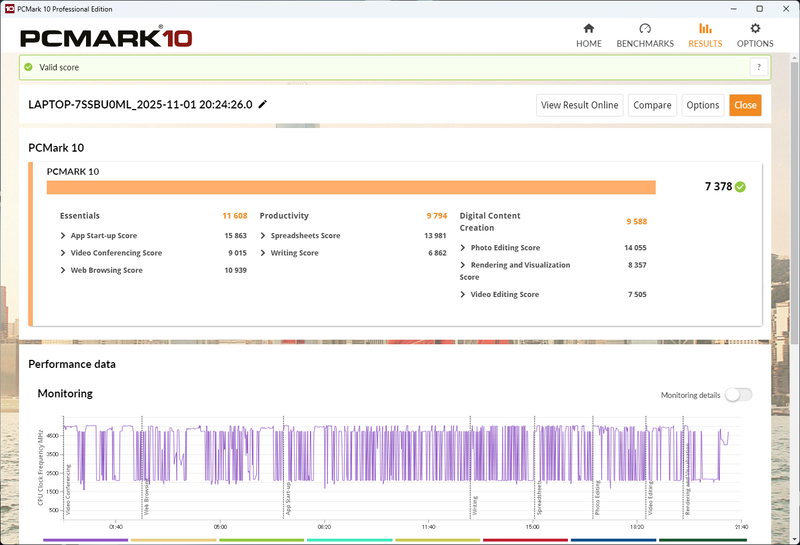The width and height of the screenshot is (800, 545).
Task: Click the Options button next to Compare
Action: (x=703, y=105)
